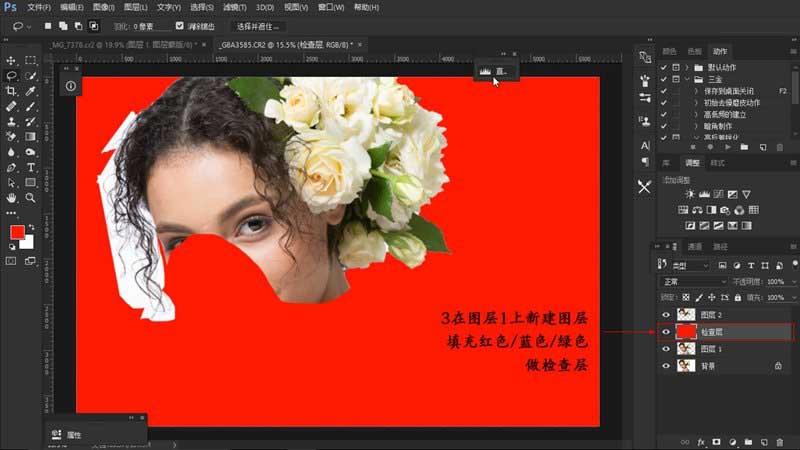Toggle the 消除锯齿 anti-alias checkbox
The width and height of the screenshot is (800, 450).
click(x=180, y=25)
